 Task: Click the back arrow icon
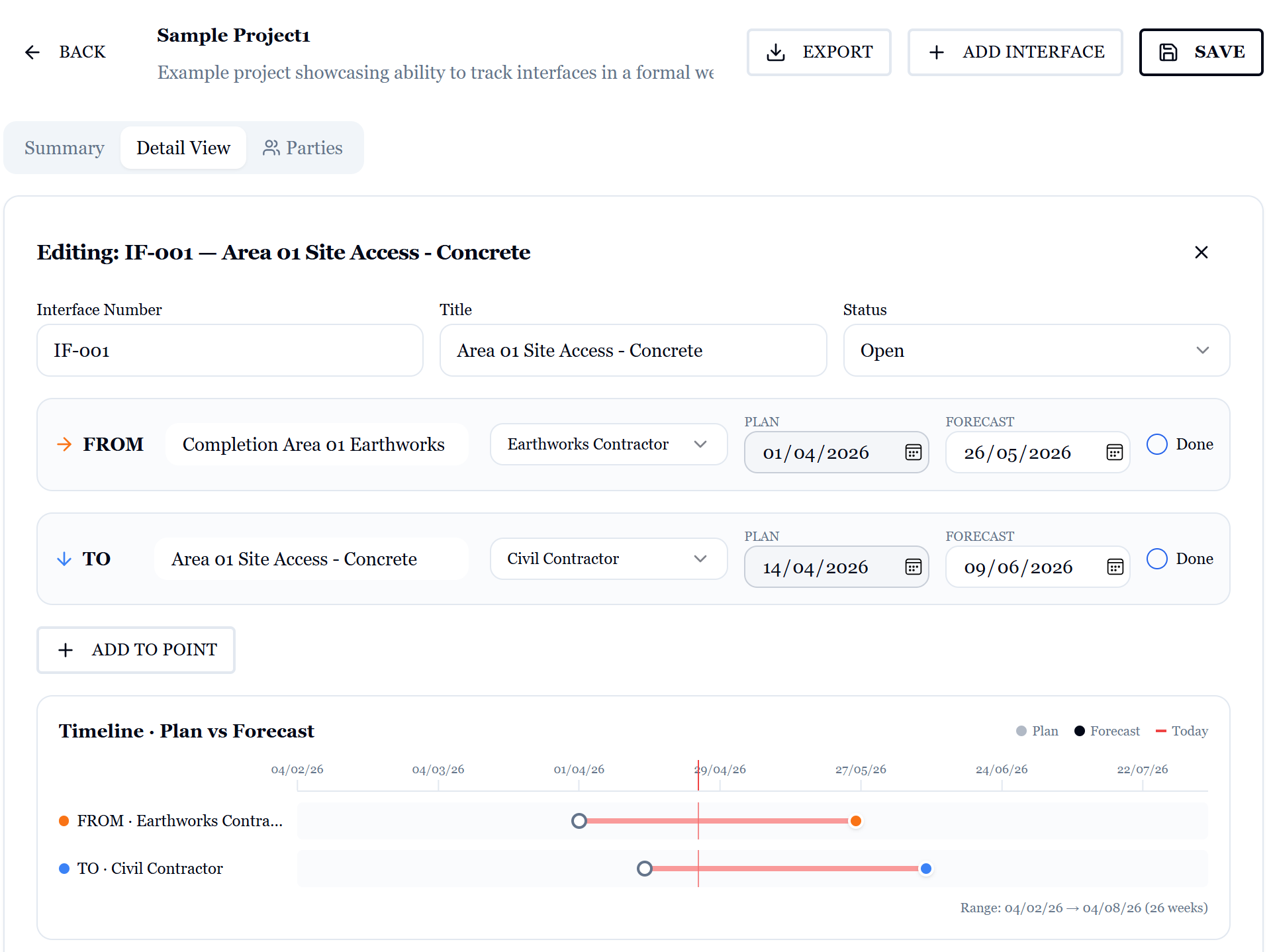coord(32,52)
